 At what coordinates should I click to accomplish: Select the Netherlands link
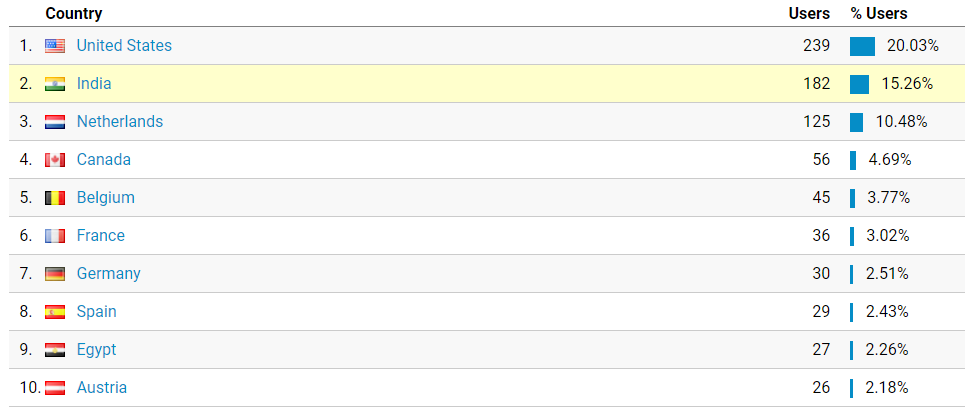tap(119, 122)
